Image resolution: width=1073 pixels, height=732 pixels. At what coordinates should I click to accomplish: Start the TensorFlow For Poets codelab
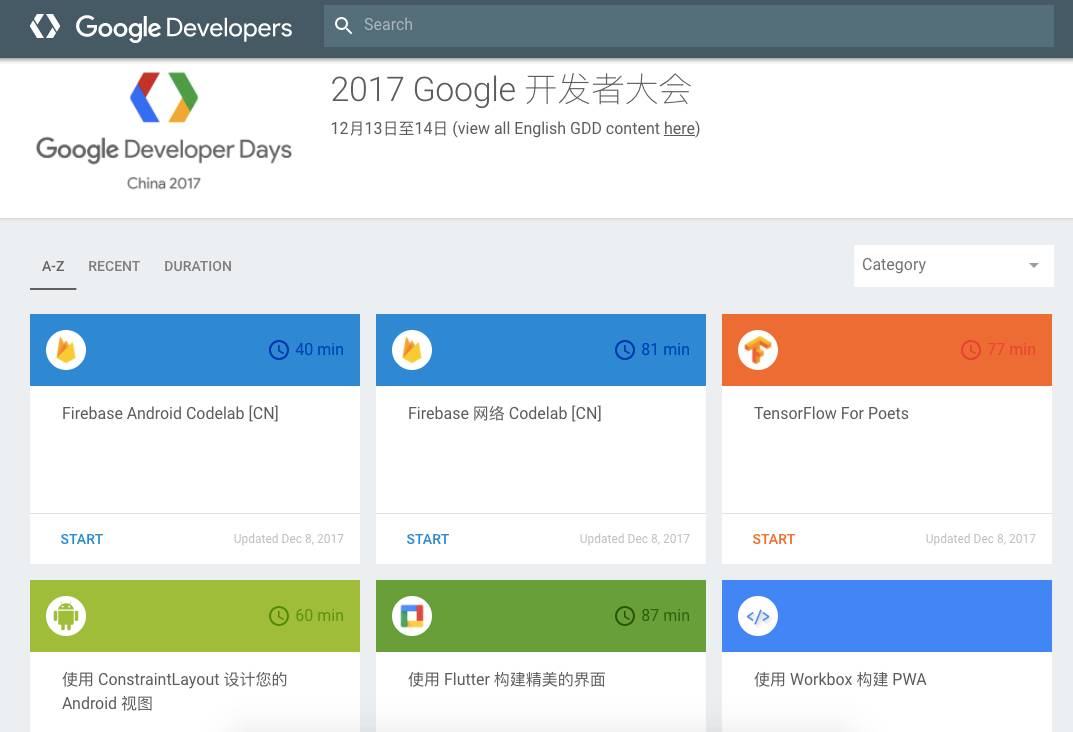pyautogui.click(x=773, y=539)
